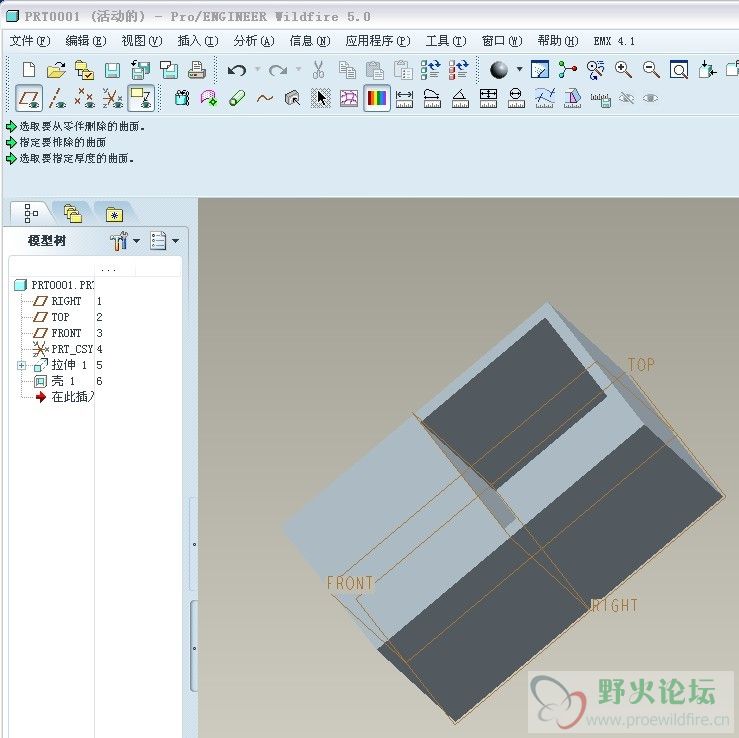Click the Print icon
This screenshot has height=738, width=739.
(197, 70)
